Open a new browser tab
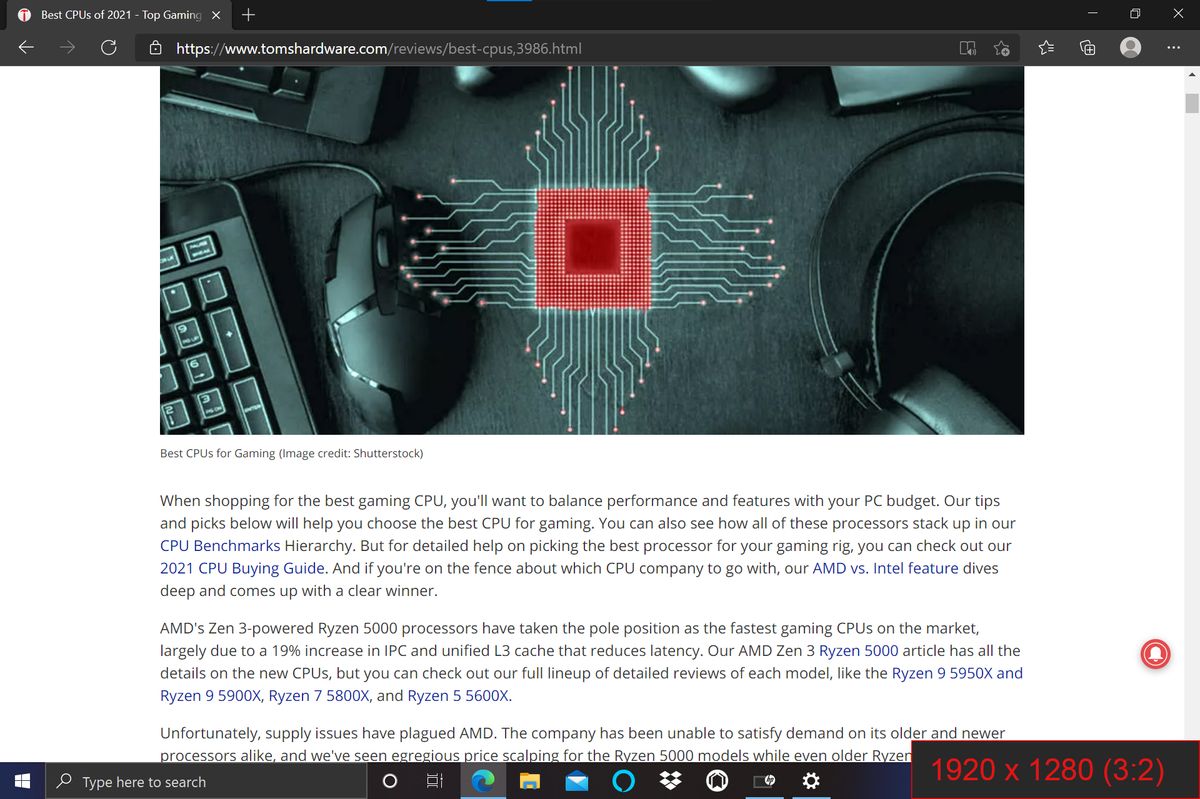The image size is (1200, 799). point(248,15)
